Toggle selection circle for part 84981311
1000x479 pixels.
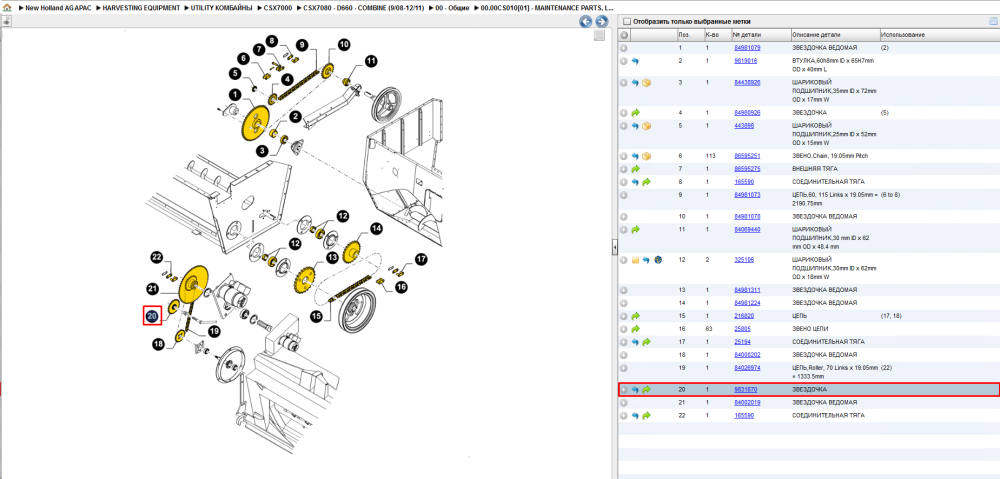[624, 290]
